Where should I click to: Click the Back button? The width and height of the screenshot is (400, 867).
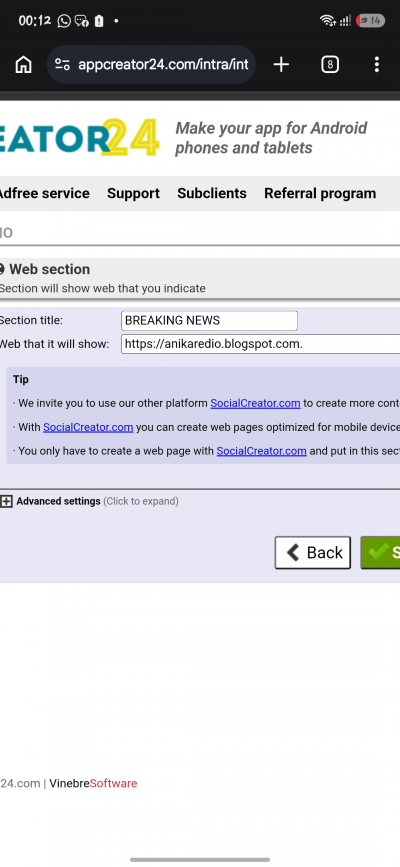(313, 552)
